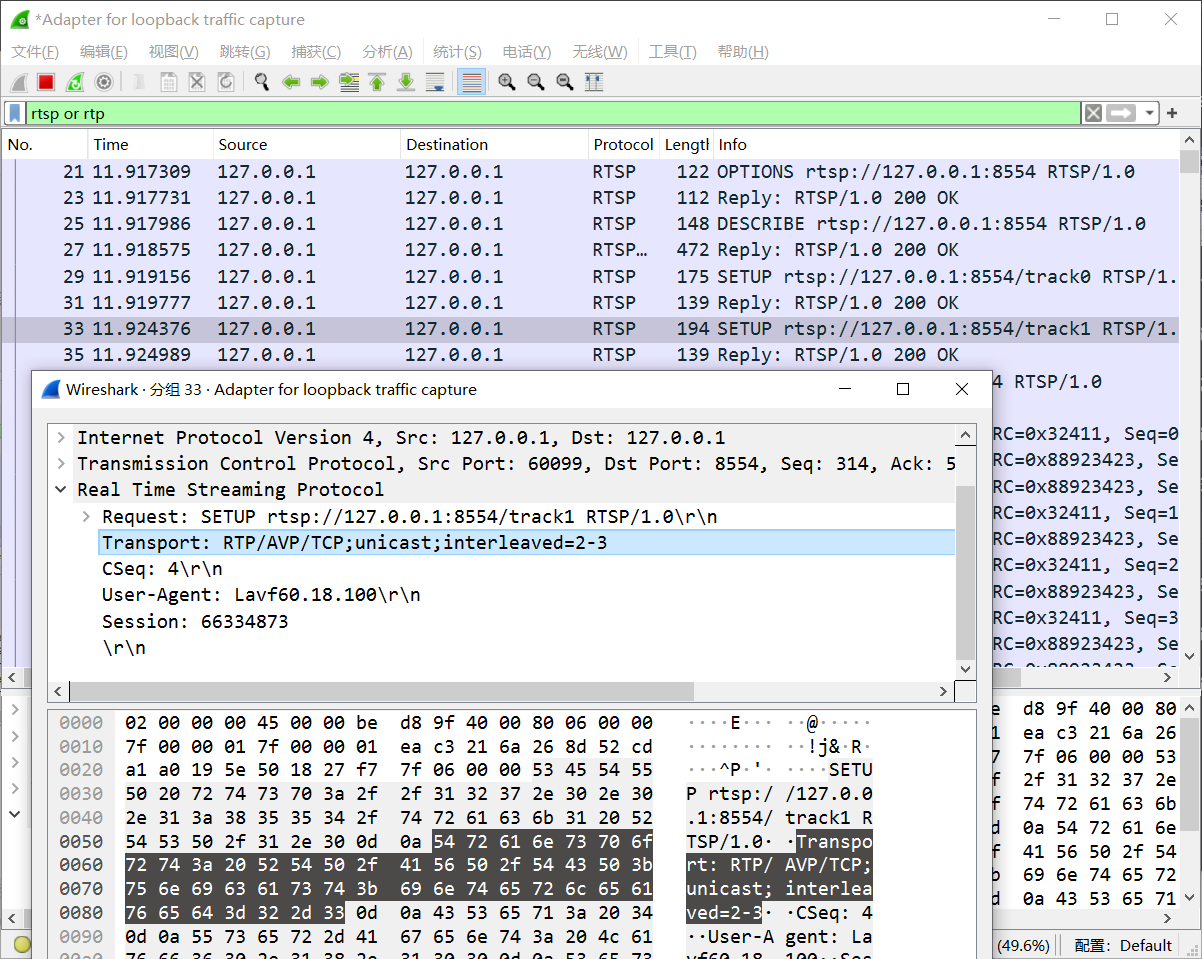Close the capture file from toolbar
This screenshot has height=959, width=1202.
coord(197,82)
